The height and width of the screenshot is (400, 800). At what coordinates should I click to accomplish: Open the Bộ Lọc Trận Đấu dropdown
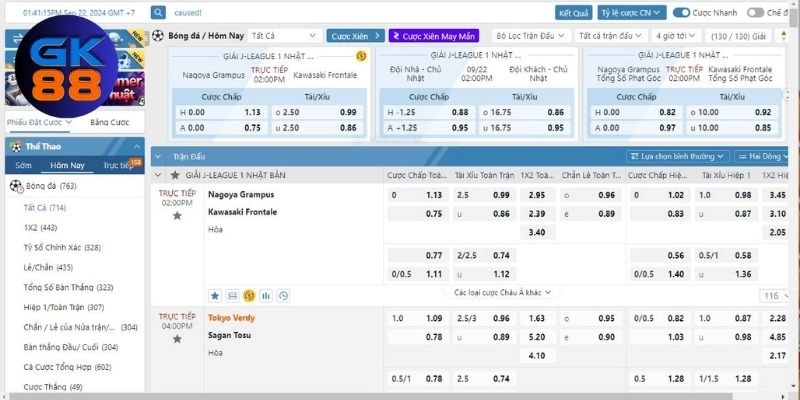pos(527,35)
